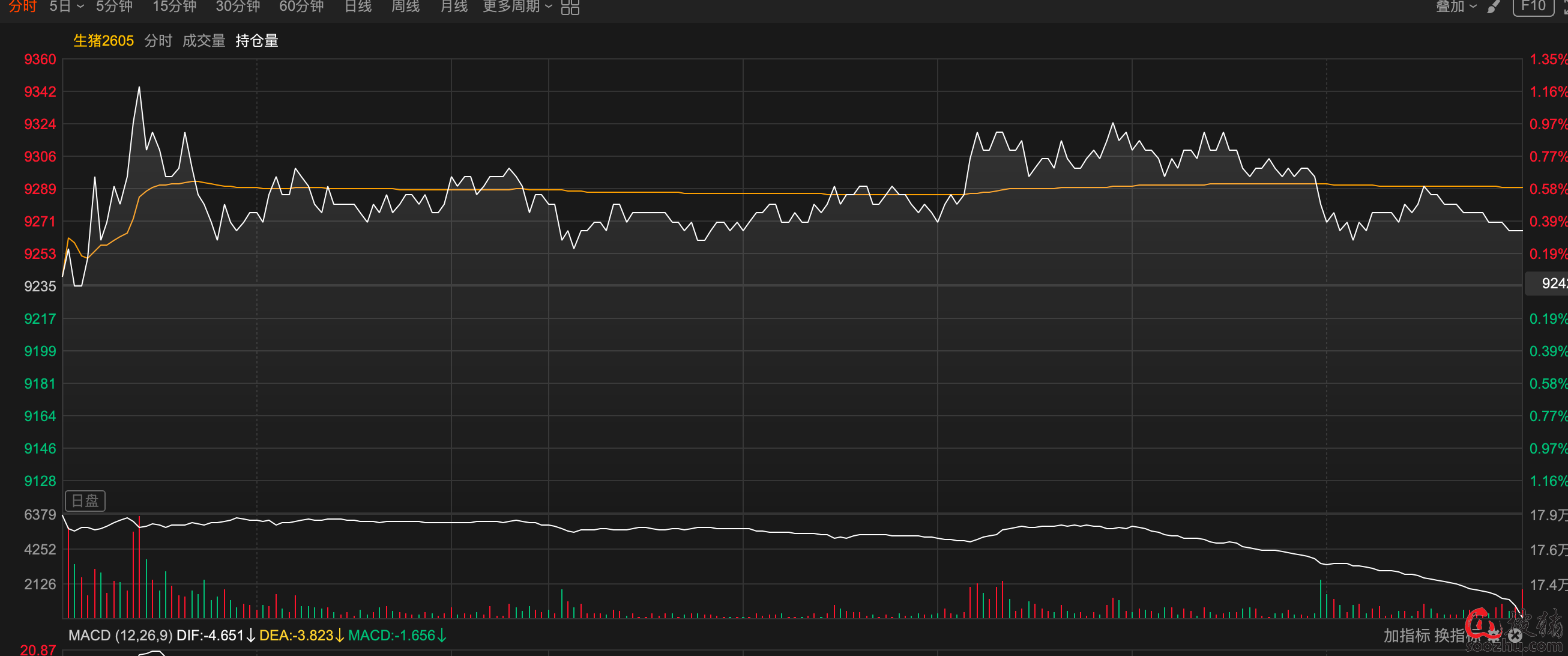This screenshot has height=656, width=1568.
Task: Select the paintbrush drawing tool
Action: (x=1493, y=7)
